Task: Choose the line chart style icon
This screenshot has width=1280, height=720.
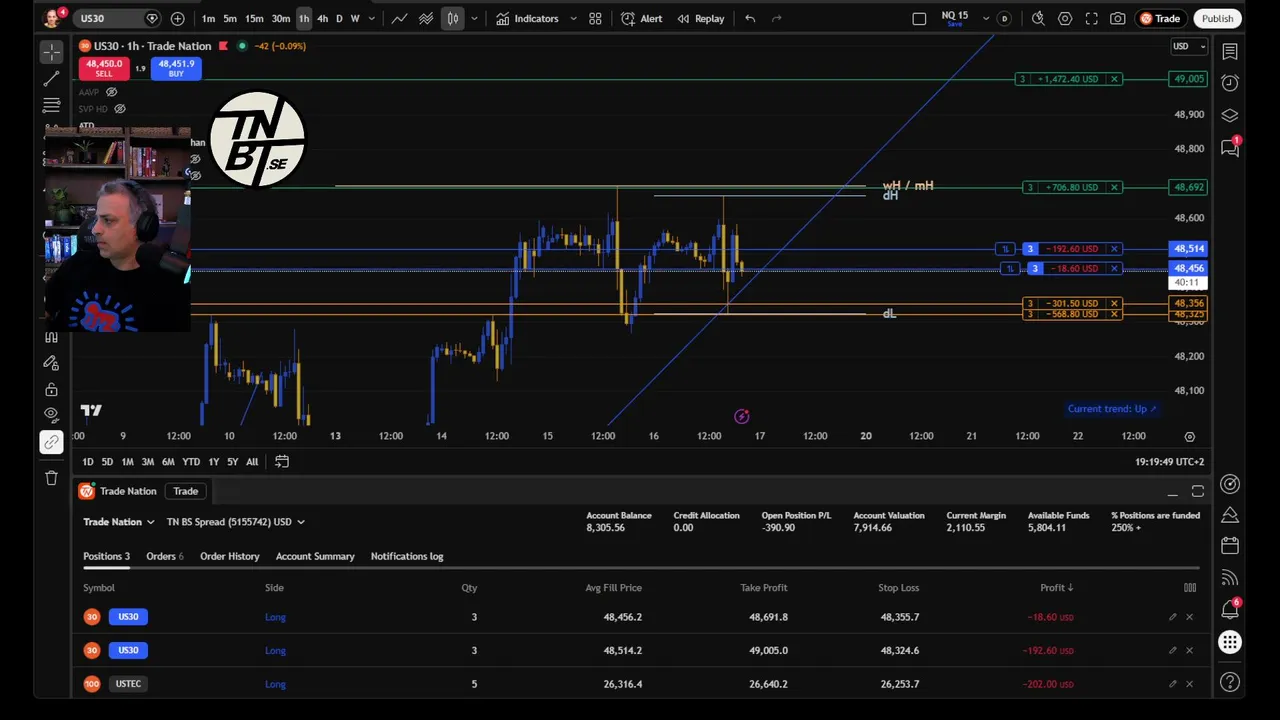Action: coord(399,18)
